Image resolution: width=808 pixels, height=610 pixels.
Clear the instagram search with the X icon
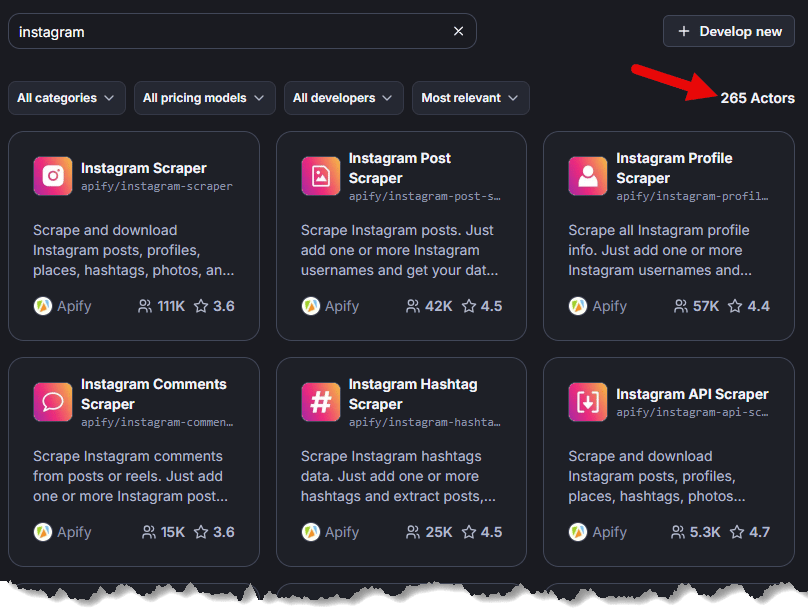[x=458, y=31]
